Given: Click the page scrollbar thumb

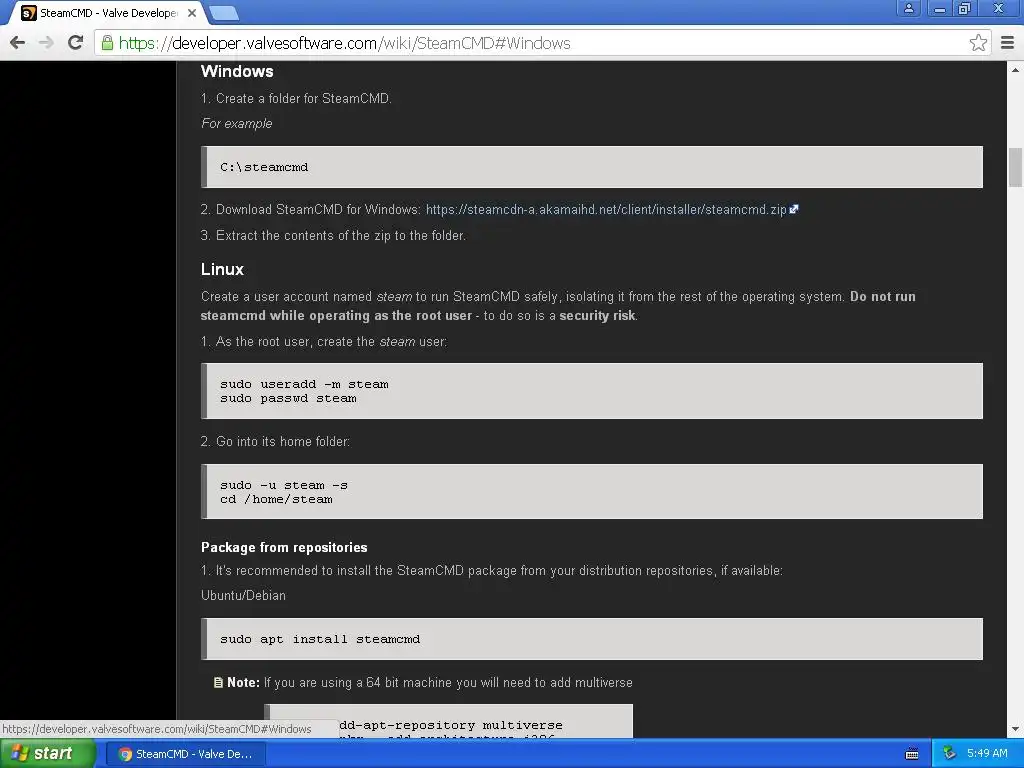Looking at the screenshot, I should 1015,167.
